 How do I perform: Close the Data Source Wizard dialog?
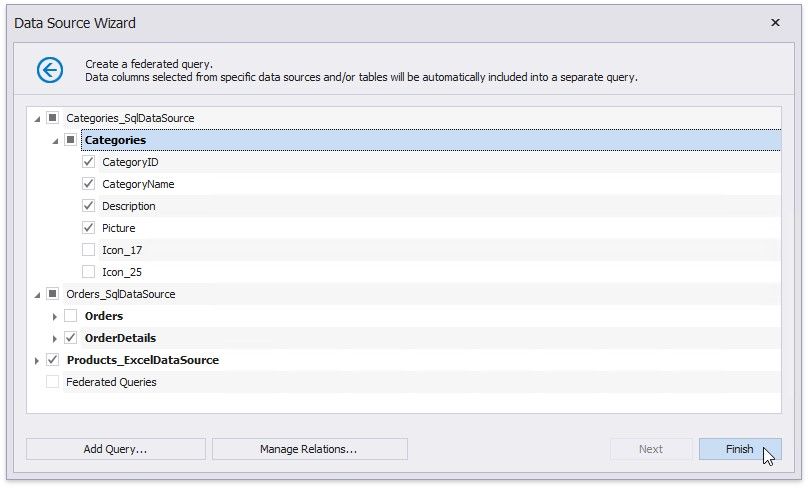[776, 22]
